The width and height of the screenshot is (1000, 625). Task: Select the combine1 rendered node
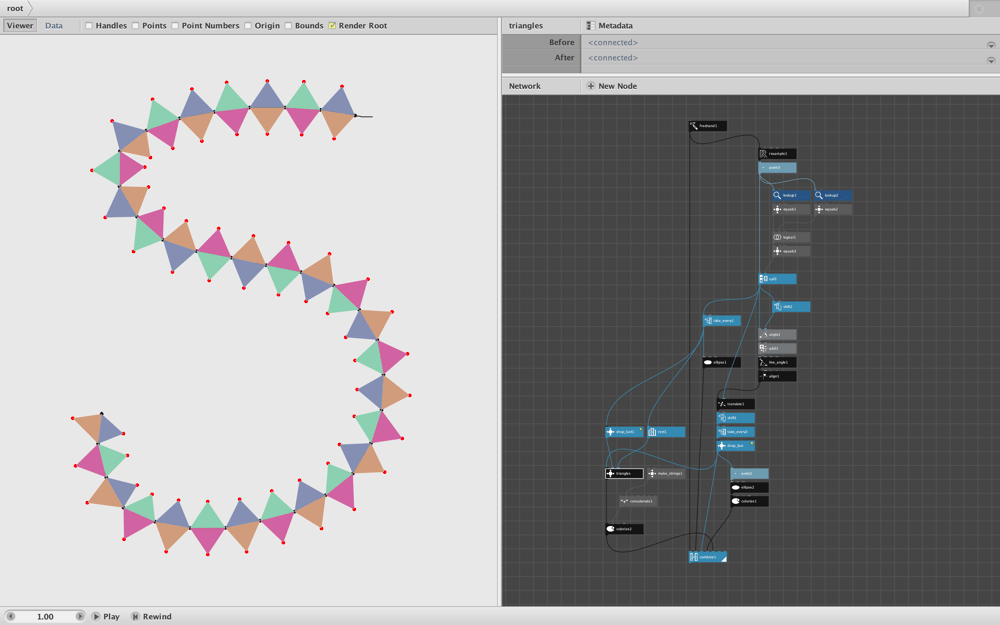pos(708,557)
